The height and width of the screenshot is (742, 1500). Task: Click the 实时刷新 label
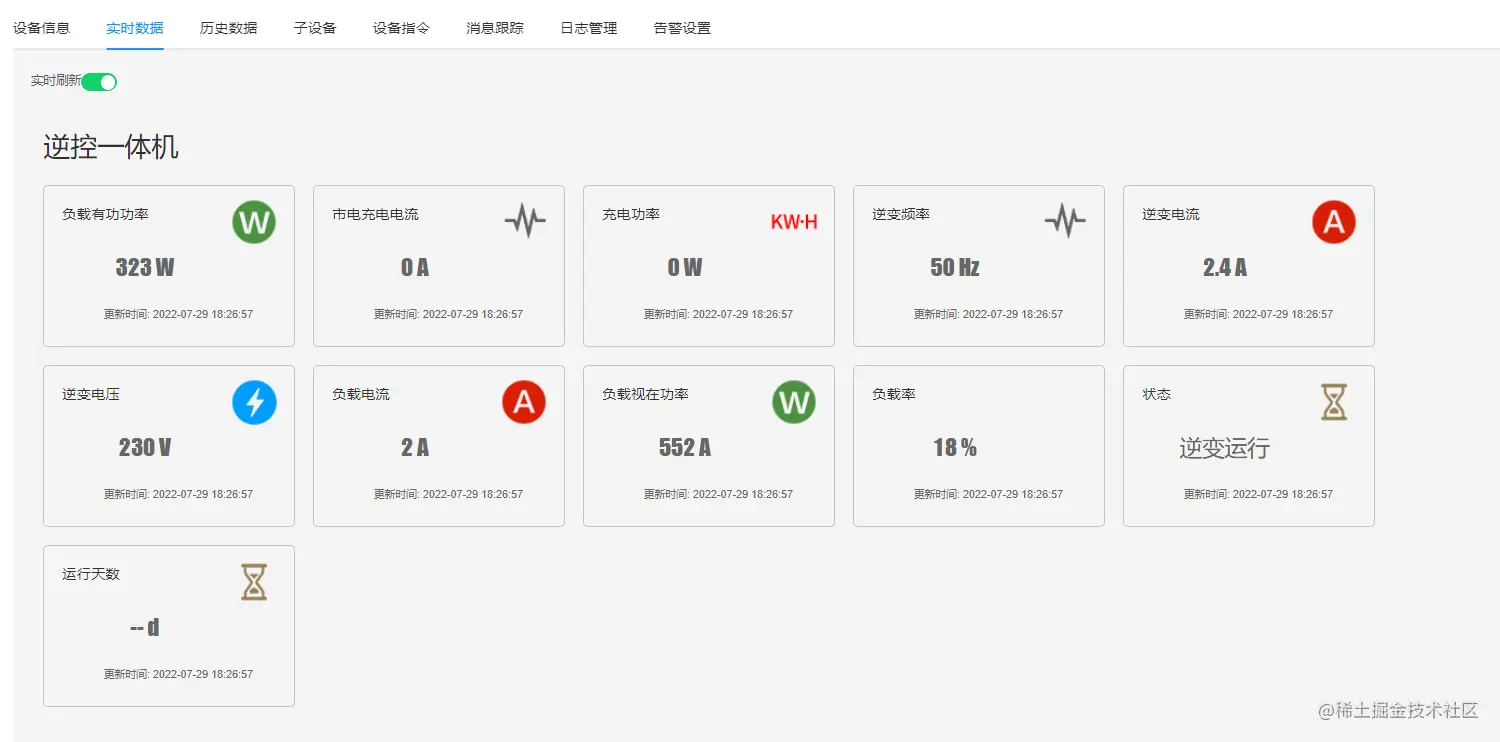[x=56, y=81]
